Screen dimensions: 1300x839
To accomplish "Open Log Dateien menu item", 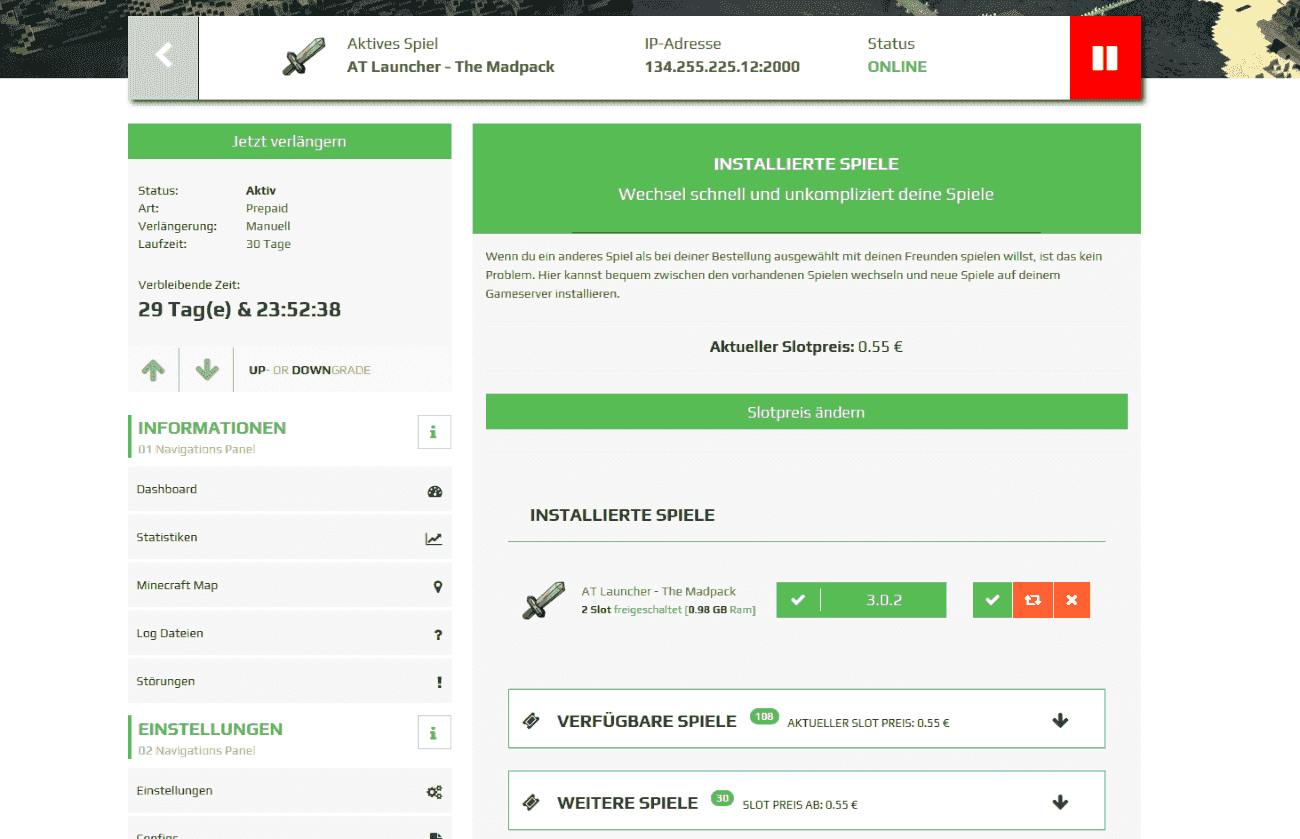I will click(x=290, y=633).
